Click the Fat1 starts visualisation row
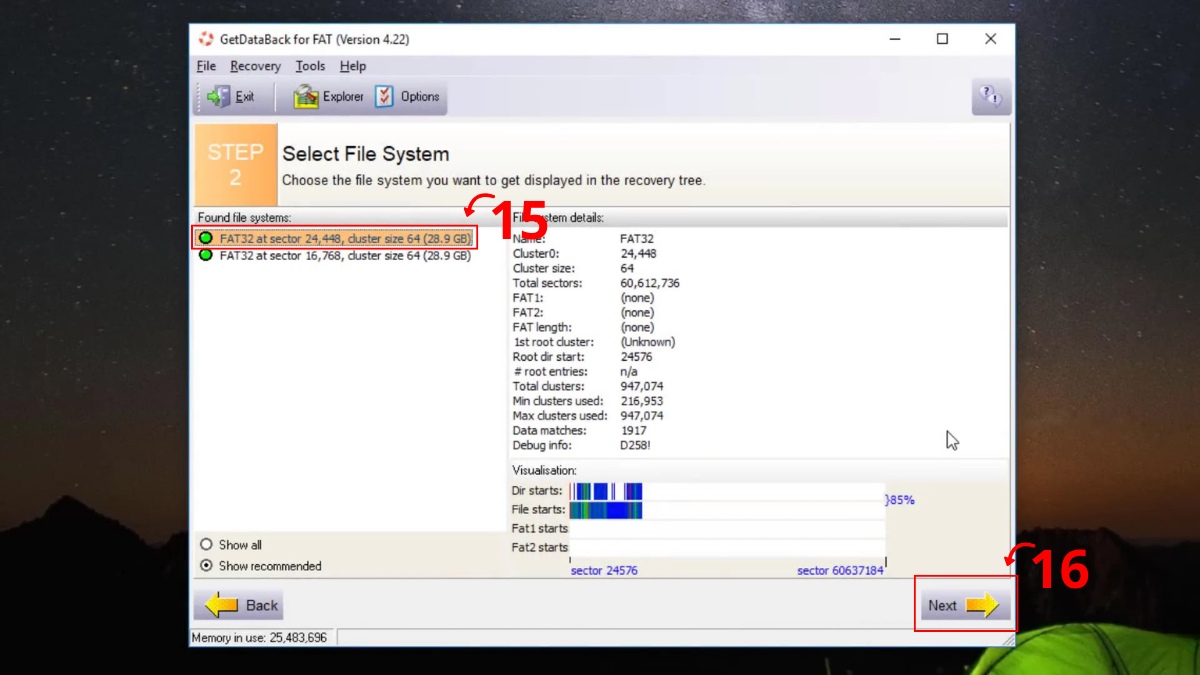 pyautogui.click(x=727, y=528)
